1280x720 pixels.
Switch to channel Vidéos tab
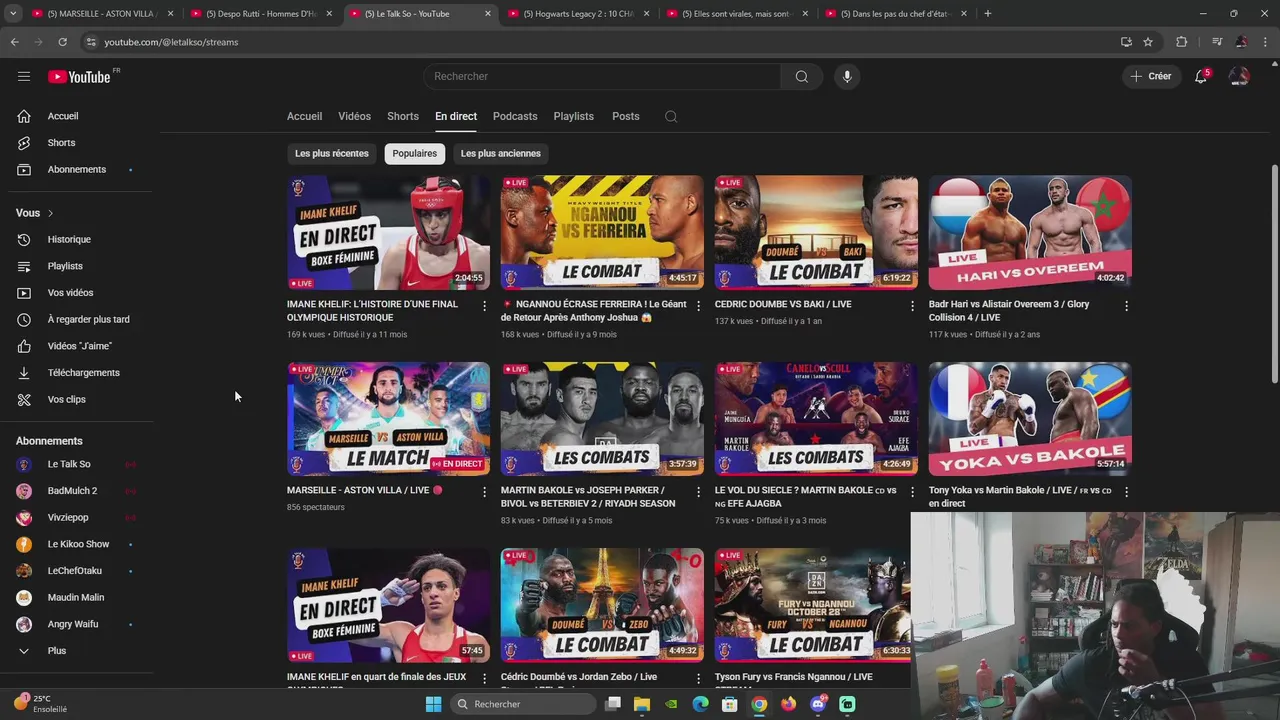354,116
